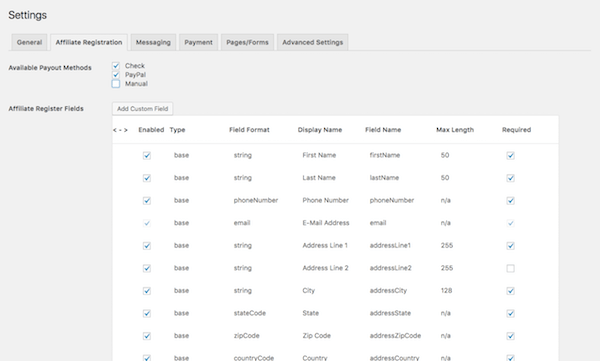Click the Affiliate Register Fields label
Viewport: 600px width, 361px height.
[x=46, y=109]
